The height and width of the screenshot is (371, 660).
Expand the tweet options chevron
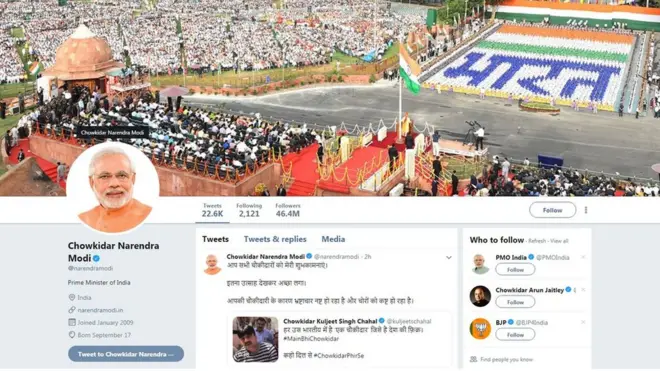pos(449,257)
